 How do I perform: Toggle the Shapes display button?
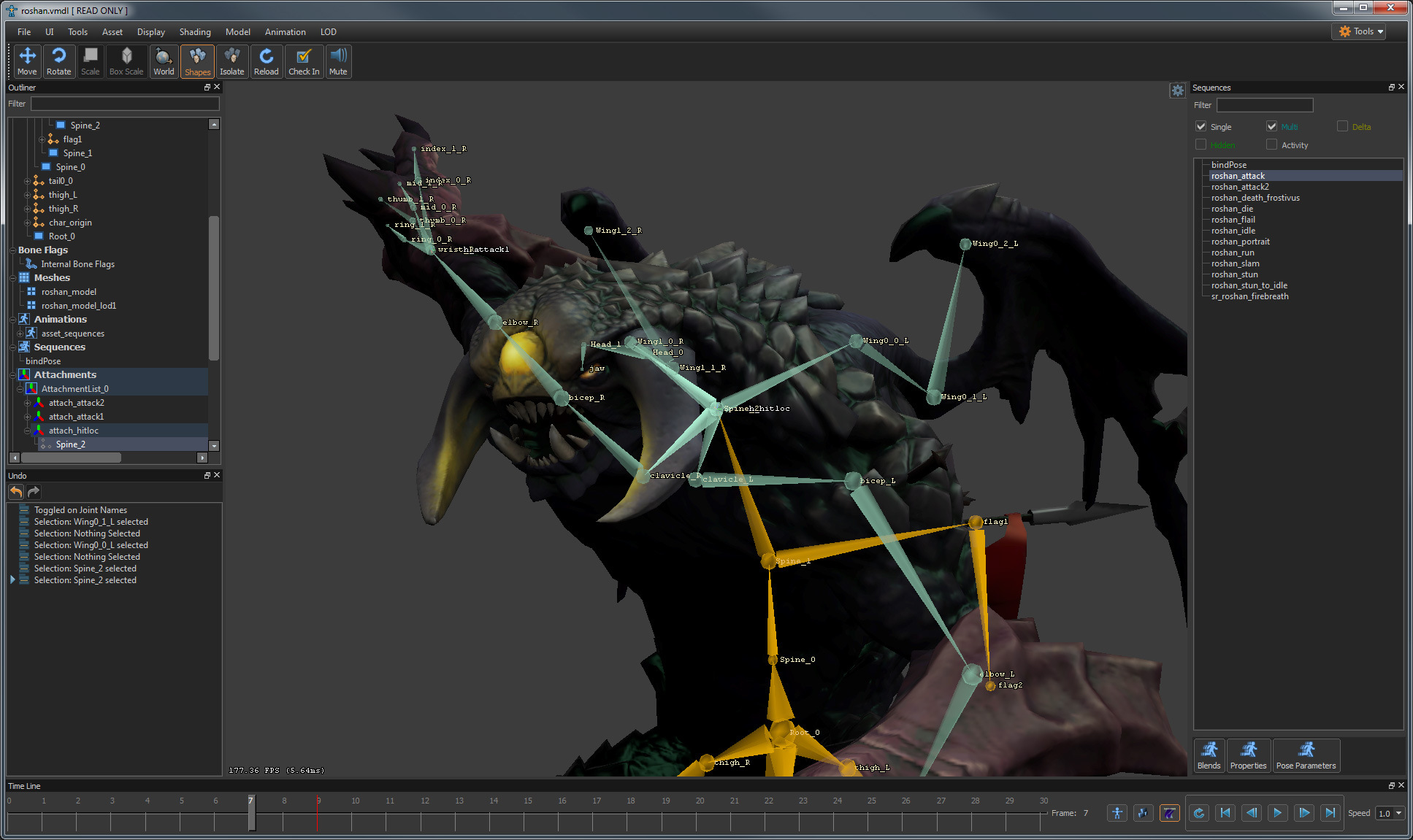[x=197, y=61]
